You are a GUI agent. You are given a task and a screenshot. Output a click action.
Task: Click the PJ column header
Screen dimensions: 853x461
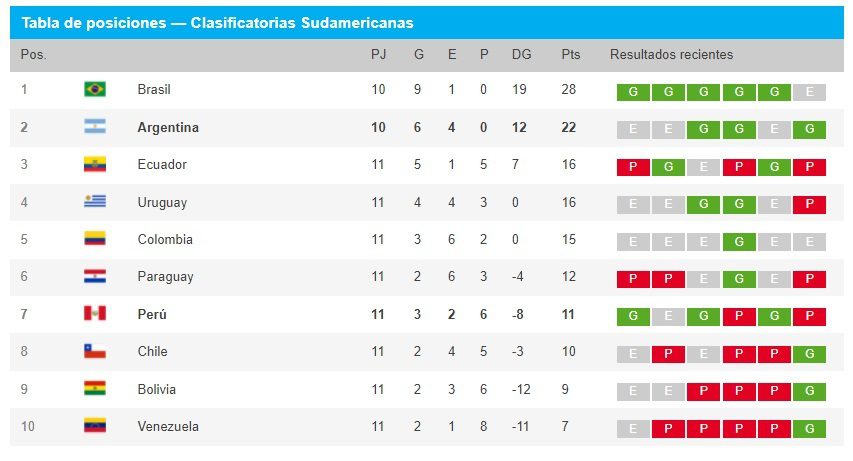click(x=378, y=55)
